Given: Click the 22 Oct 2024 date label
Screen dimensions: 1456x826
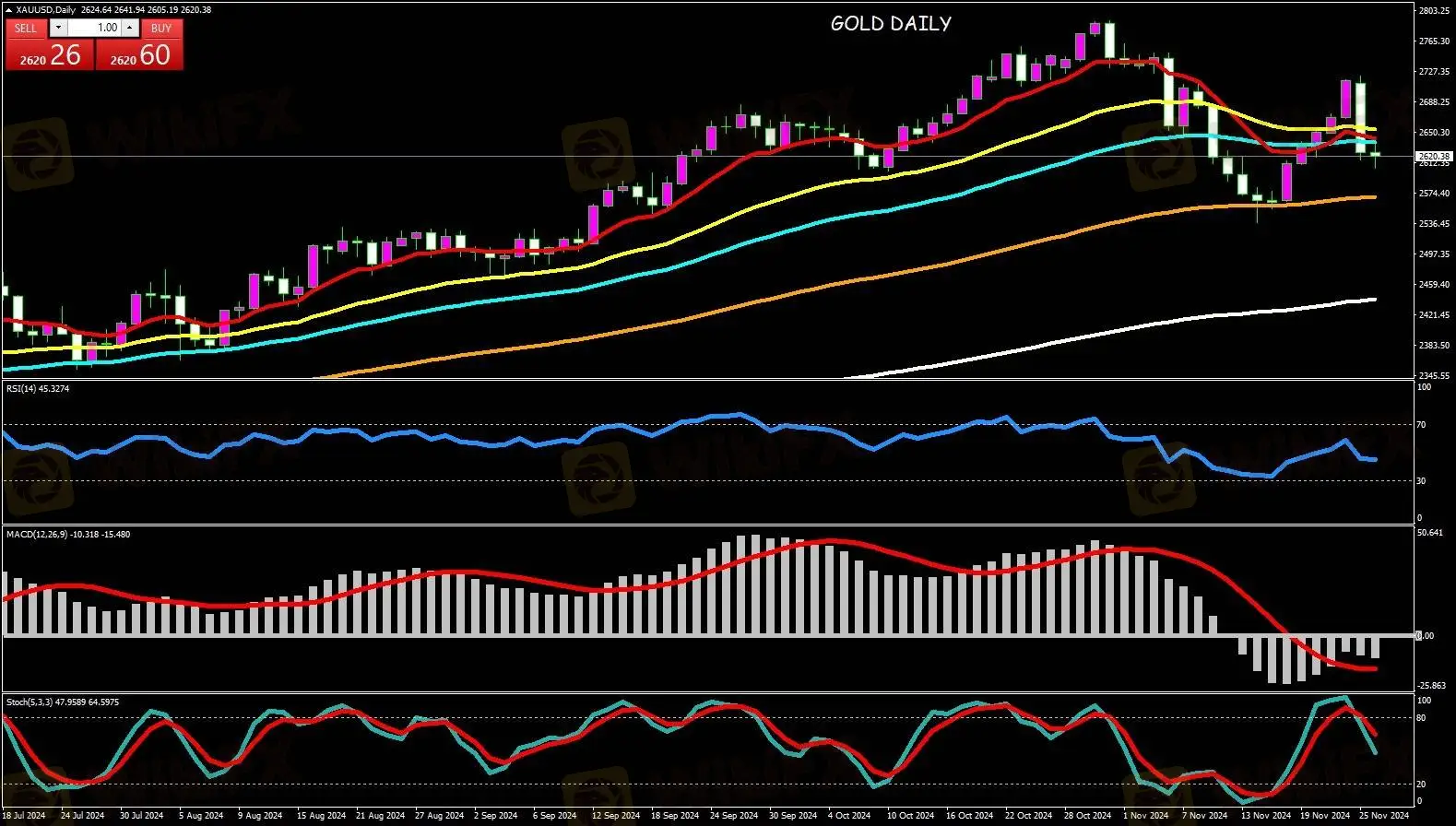Looking at the screenshot, I should (1028, 816).
